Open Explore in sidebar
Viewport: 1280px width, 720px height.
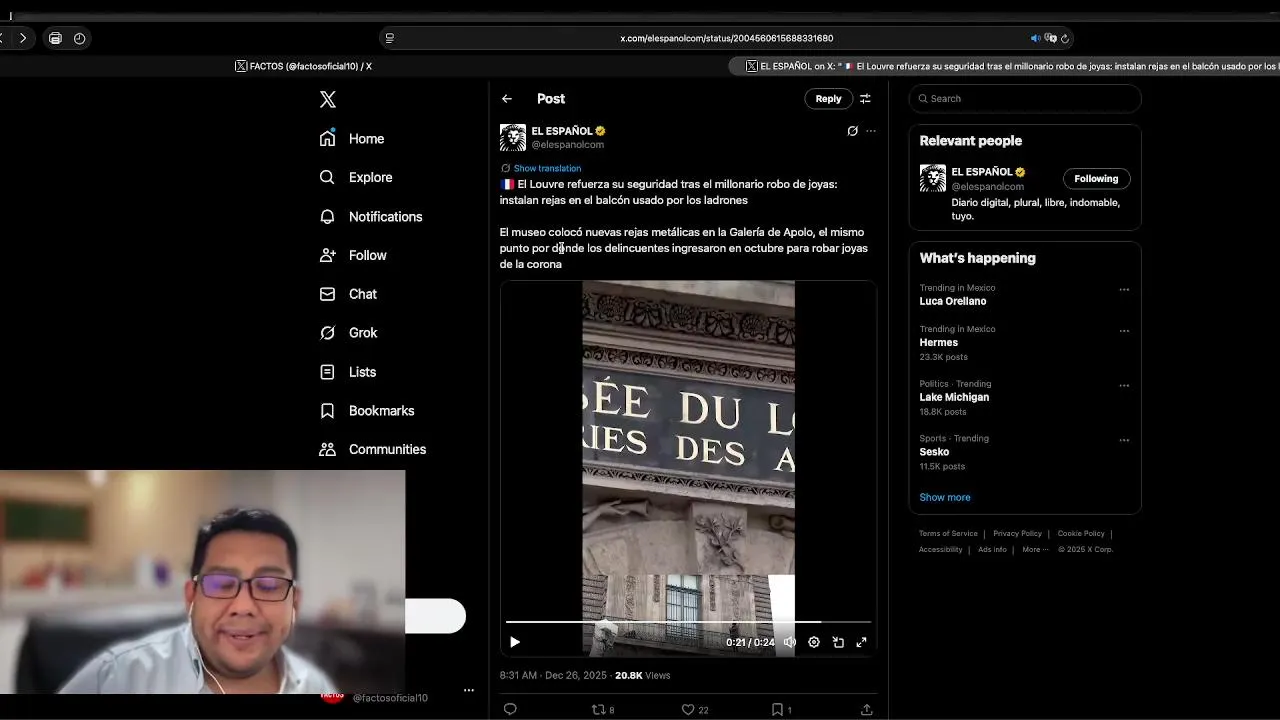click(356, 177)
